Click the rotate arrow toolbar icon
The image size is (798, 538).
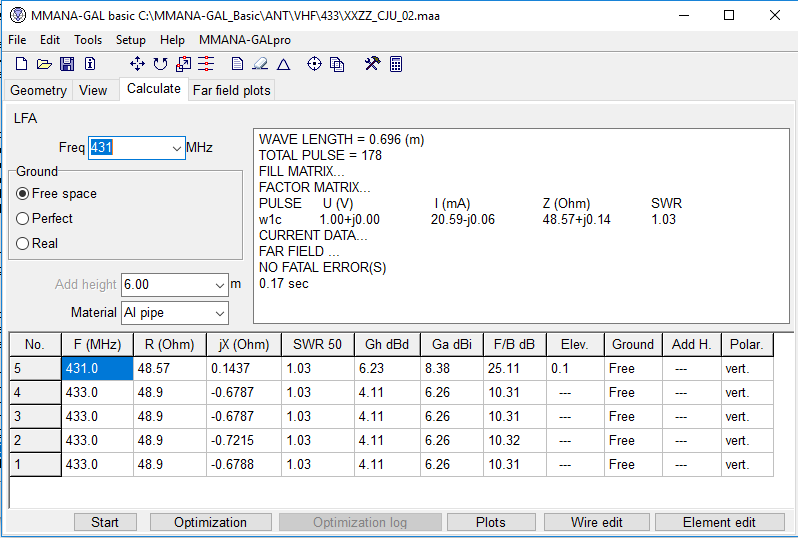coord(160,64)
